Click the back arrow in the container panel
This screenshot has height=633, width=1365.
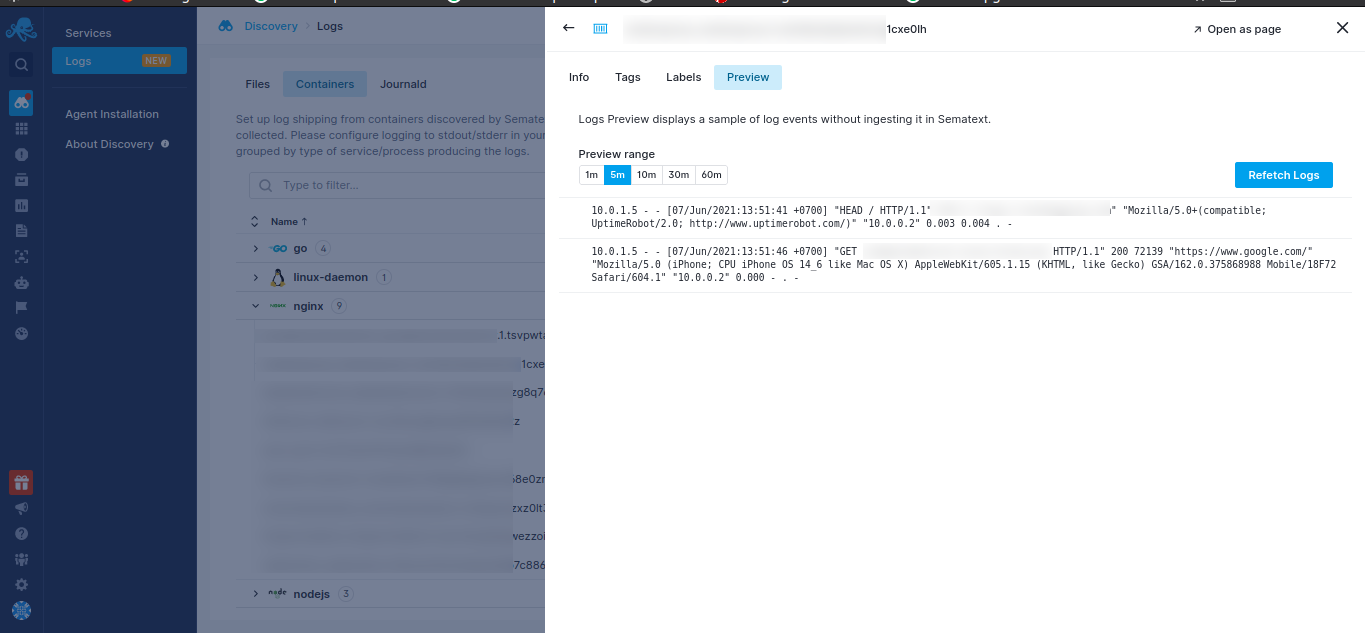pyautogui.click(x=569, y=28)
